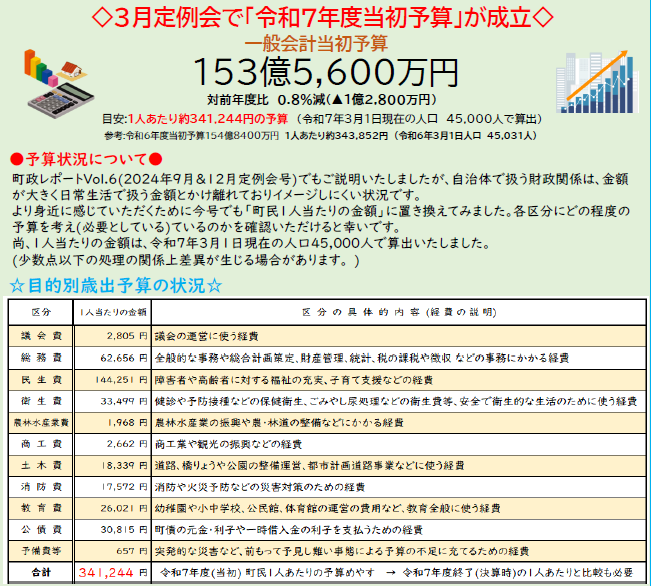651x586 pixels.
Task: Select the 1人あたりの金額 column header
Action: coord(113,312)
